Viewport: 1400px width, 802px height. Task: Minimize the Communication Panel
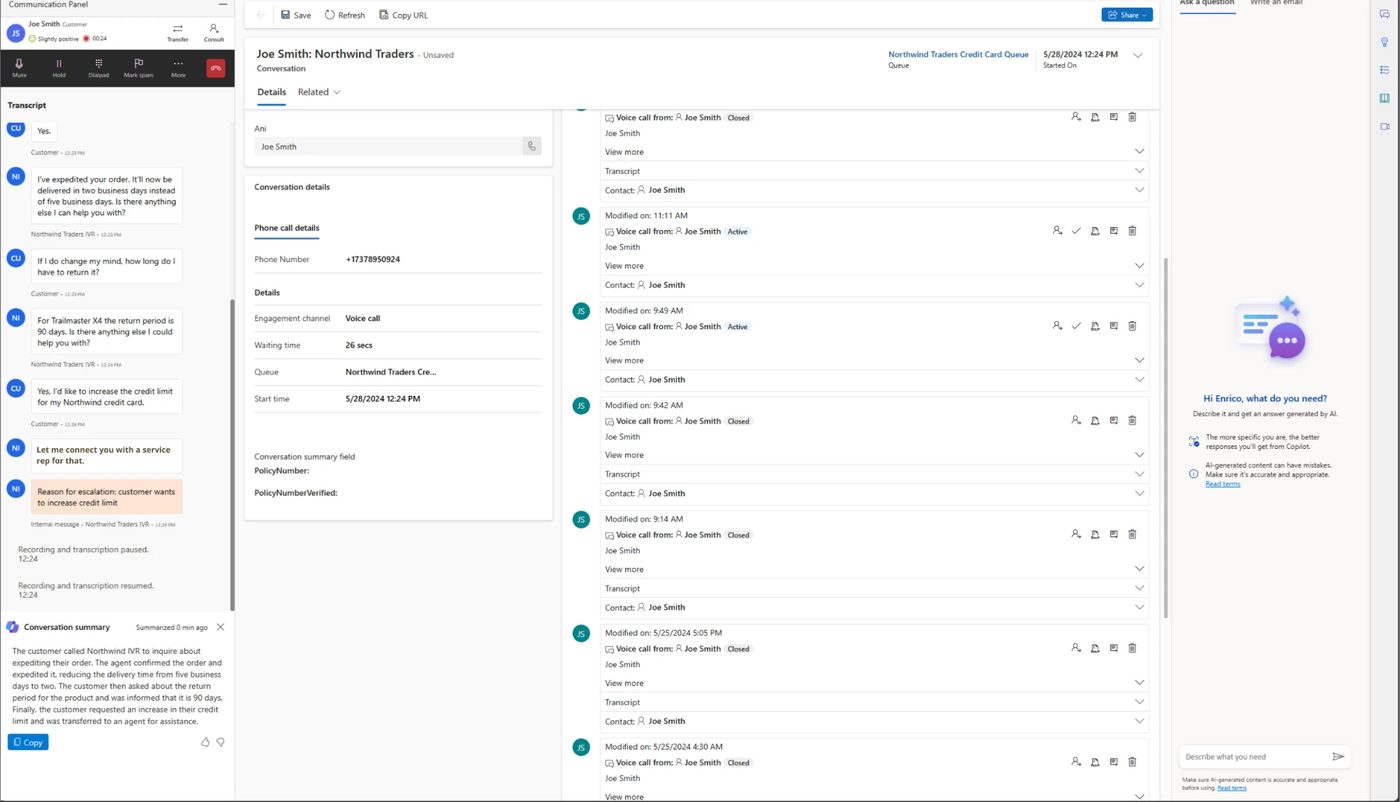[x=222, y=4]
